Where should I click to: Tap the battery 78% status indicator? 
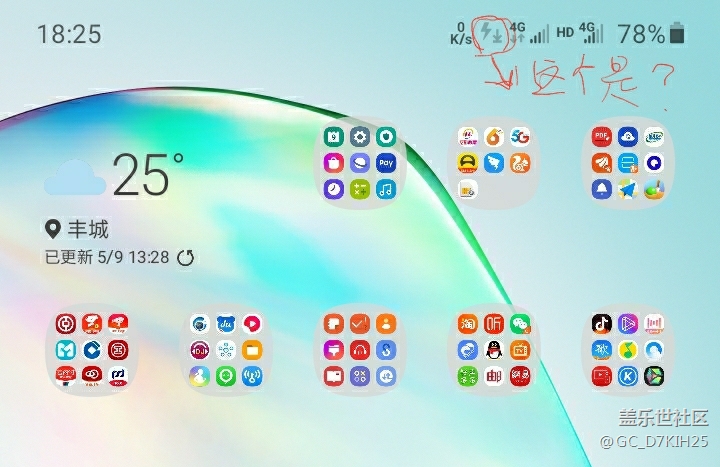tap(651, 34)
